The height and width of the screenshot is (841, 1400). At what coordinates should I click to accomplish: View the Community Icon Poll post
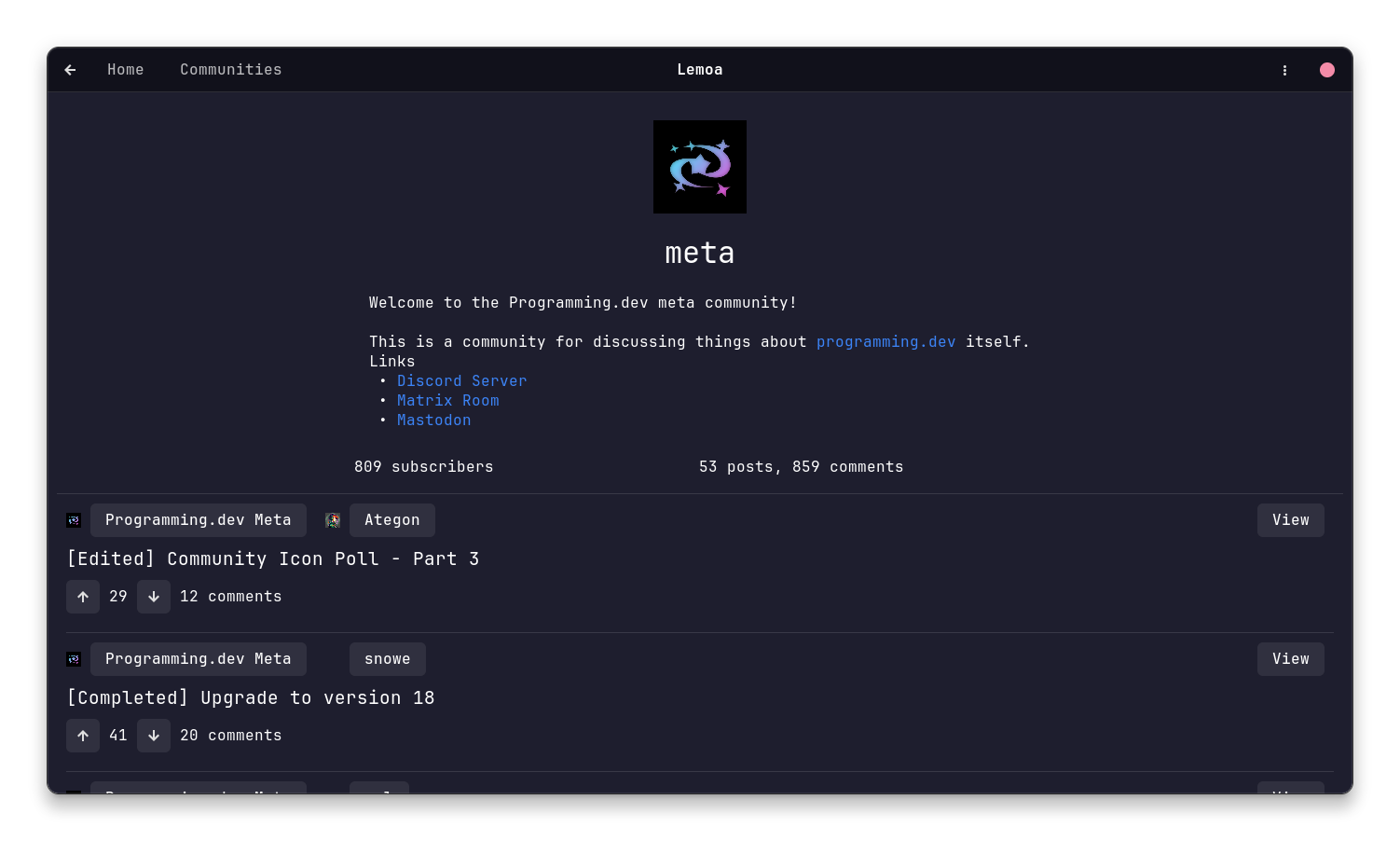(x=1290, y=520)
